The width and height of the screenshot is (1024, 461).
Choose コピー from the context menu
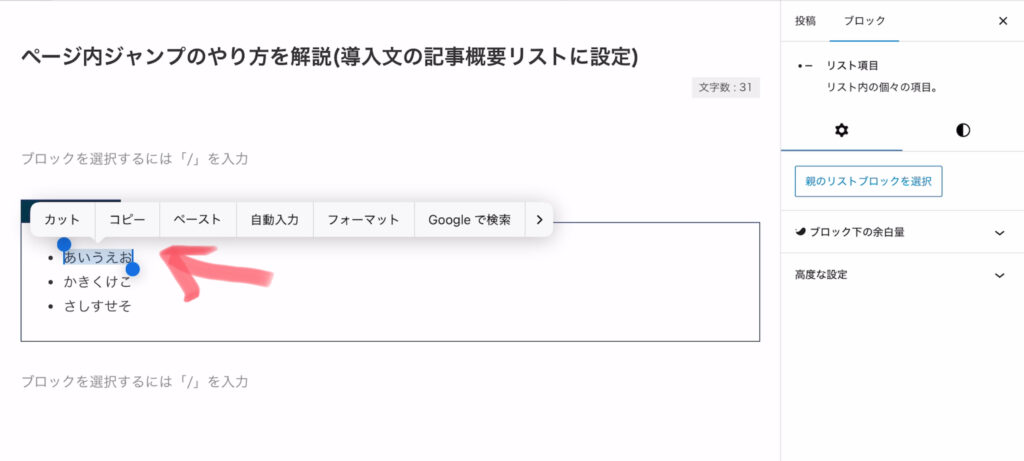pos(127,219)
